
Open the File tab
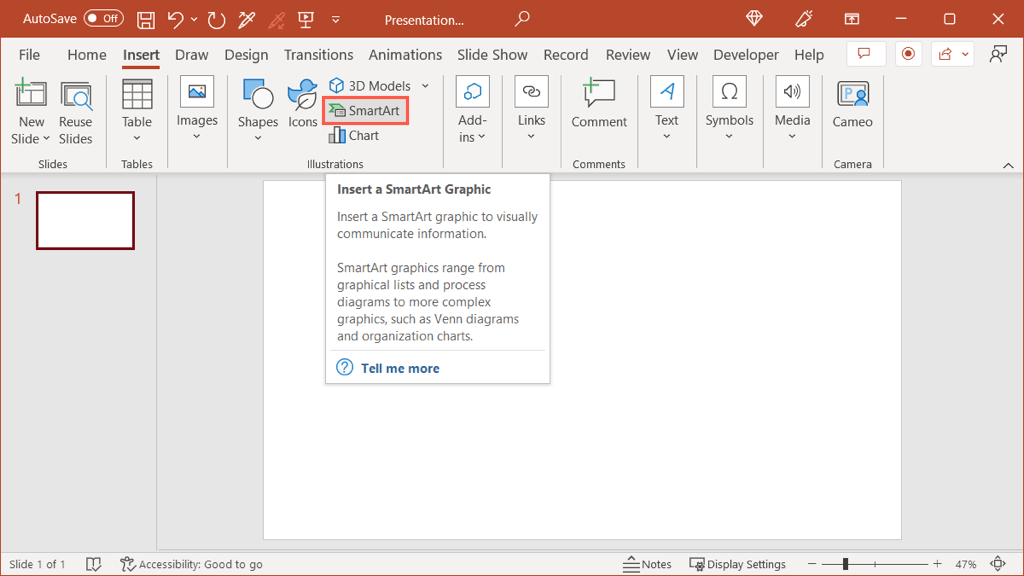click(29, 55)
